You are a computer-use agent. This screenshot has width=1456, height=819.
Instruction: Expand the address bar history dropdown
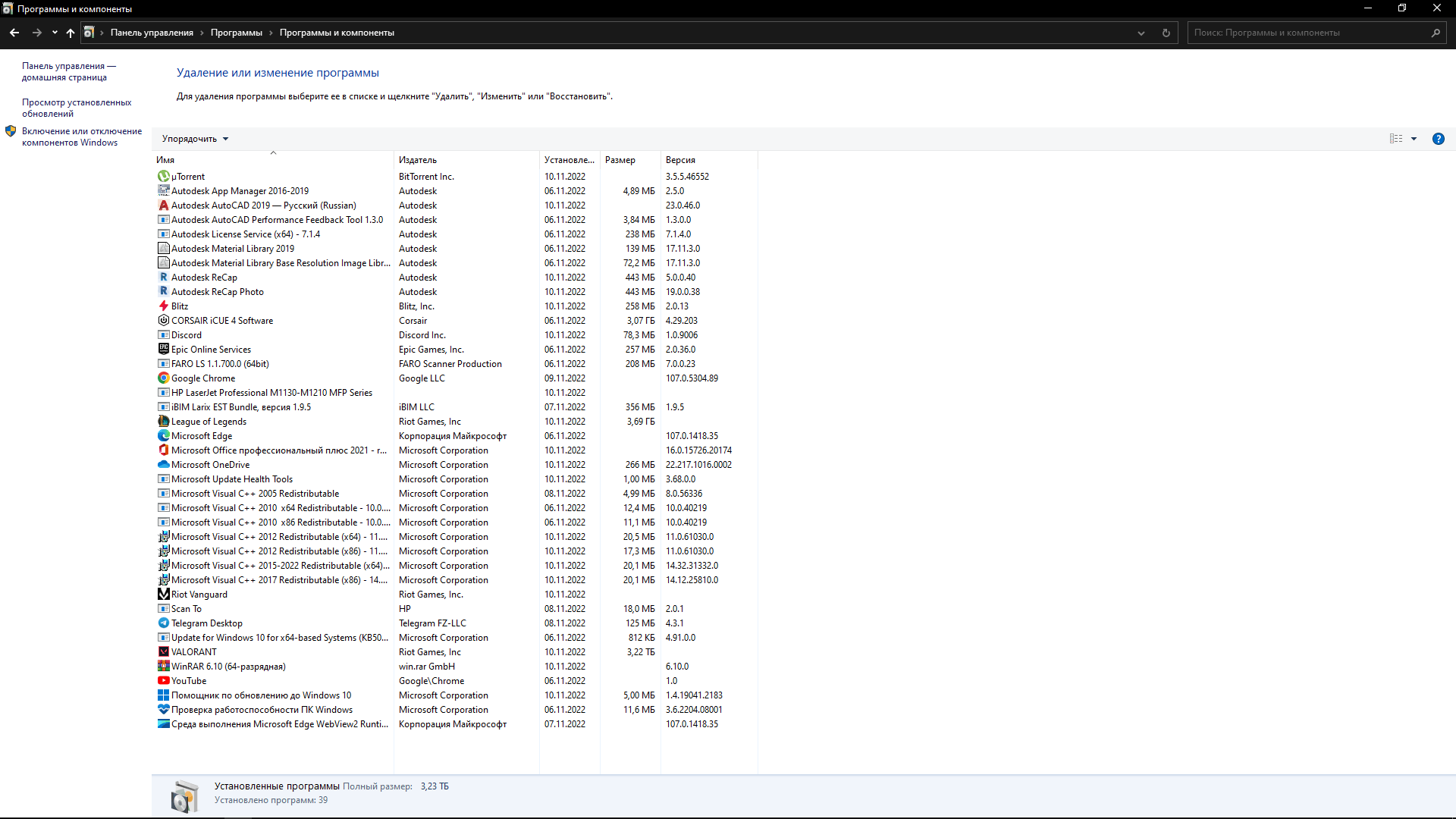tap(1141, 33)
